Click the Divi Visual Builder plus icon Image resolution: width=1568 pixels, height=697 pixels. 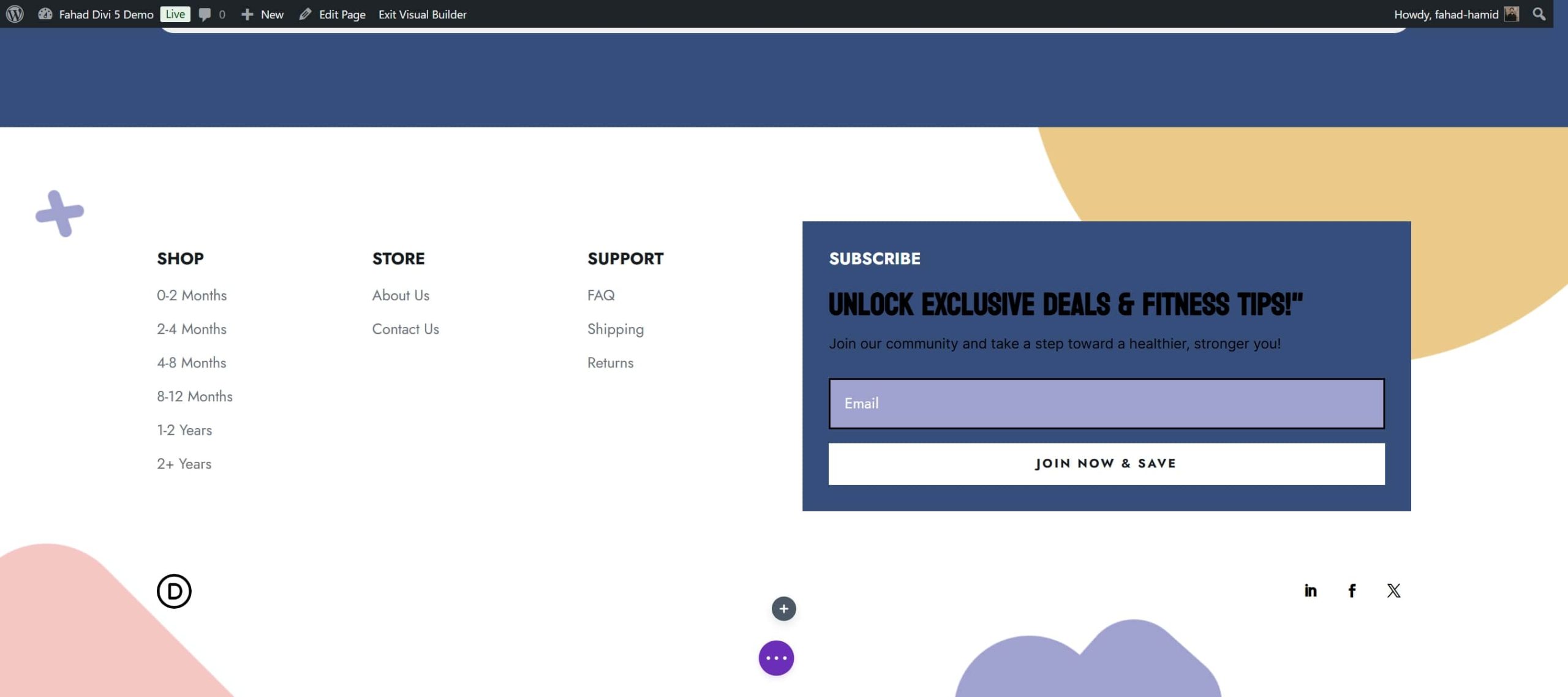pyautogui.click(x=784, y=608)
